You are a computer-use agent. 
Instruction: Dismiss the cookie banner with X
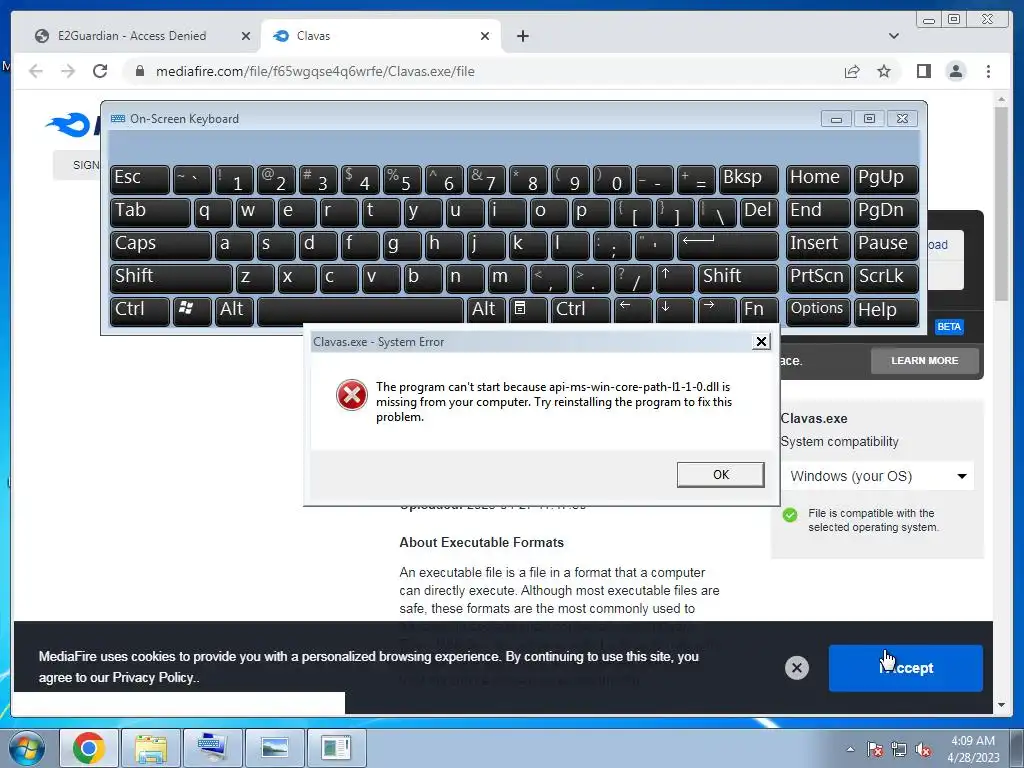796,667
